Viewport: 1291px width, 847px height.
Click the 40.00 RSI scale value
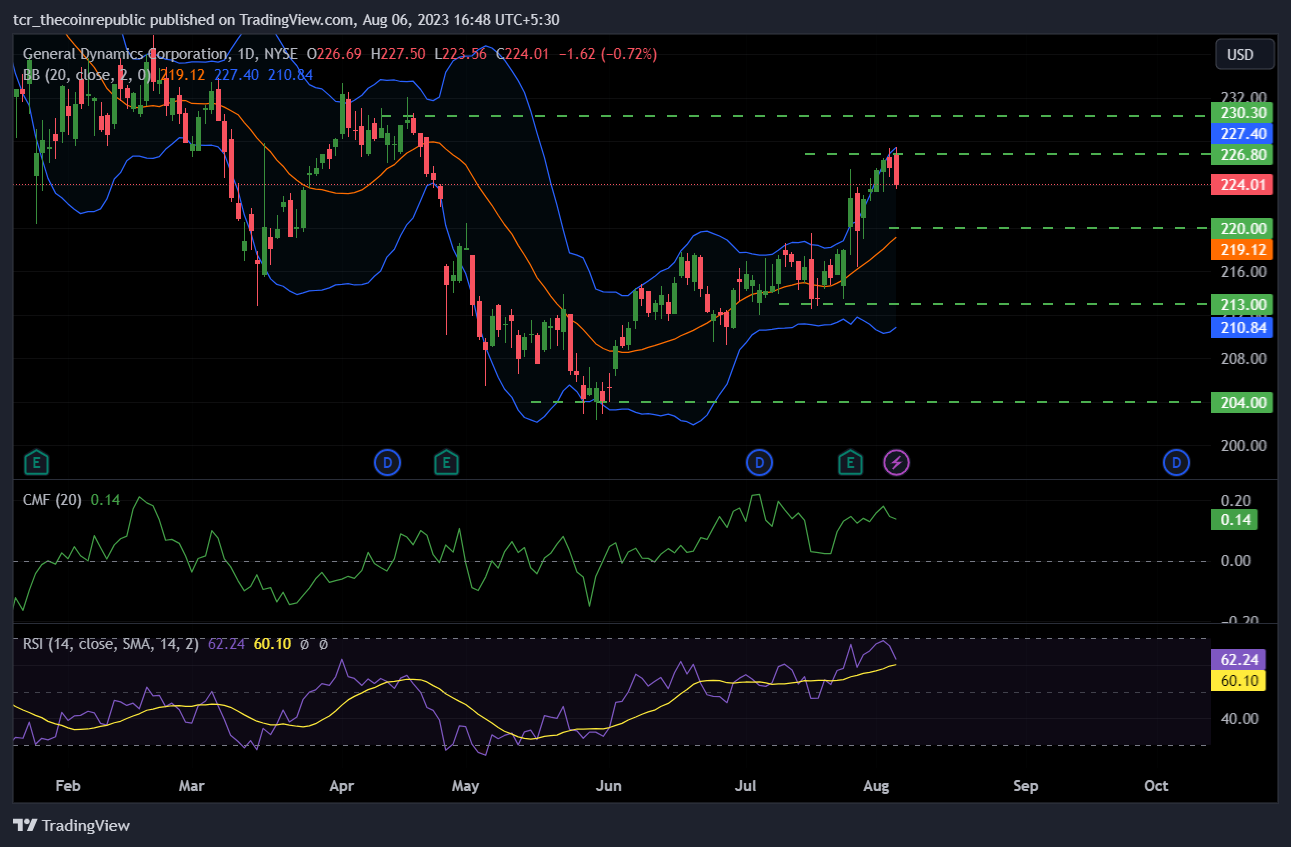(x=1241, y=718)
